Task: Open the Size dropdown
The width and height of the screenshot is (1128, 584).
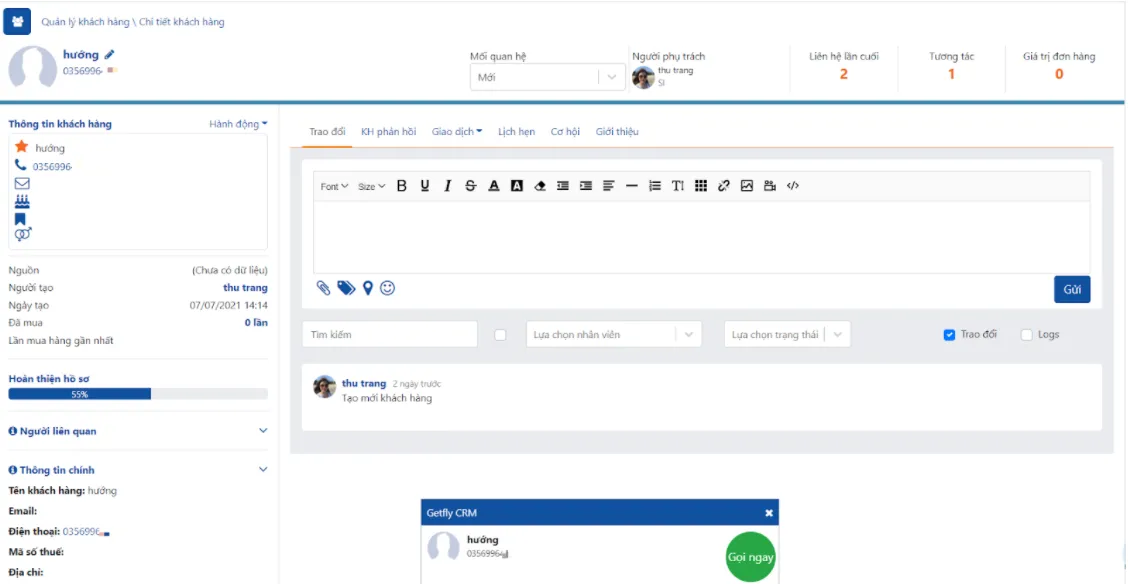Action: tap(372, 186)
